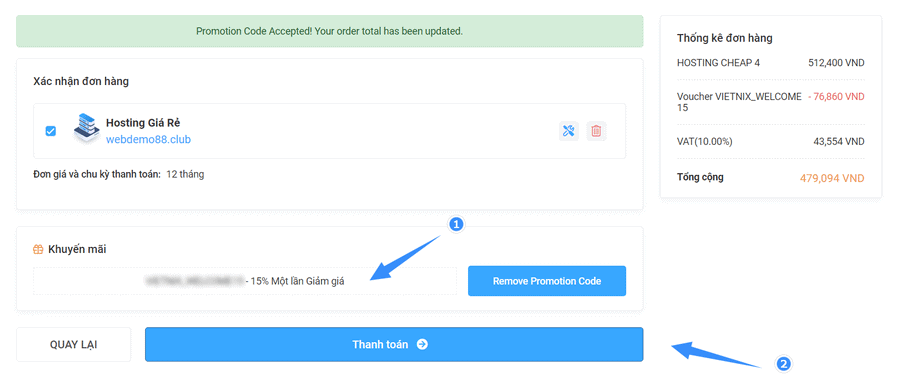Click the Xác nhận đơn hàng heading

(81, 81)
